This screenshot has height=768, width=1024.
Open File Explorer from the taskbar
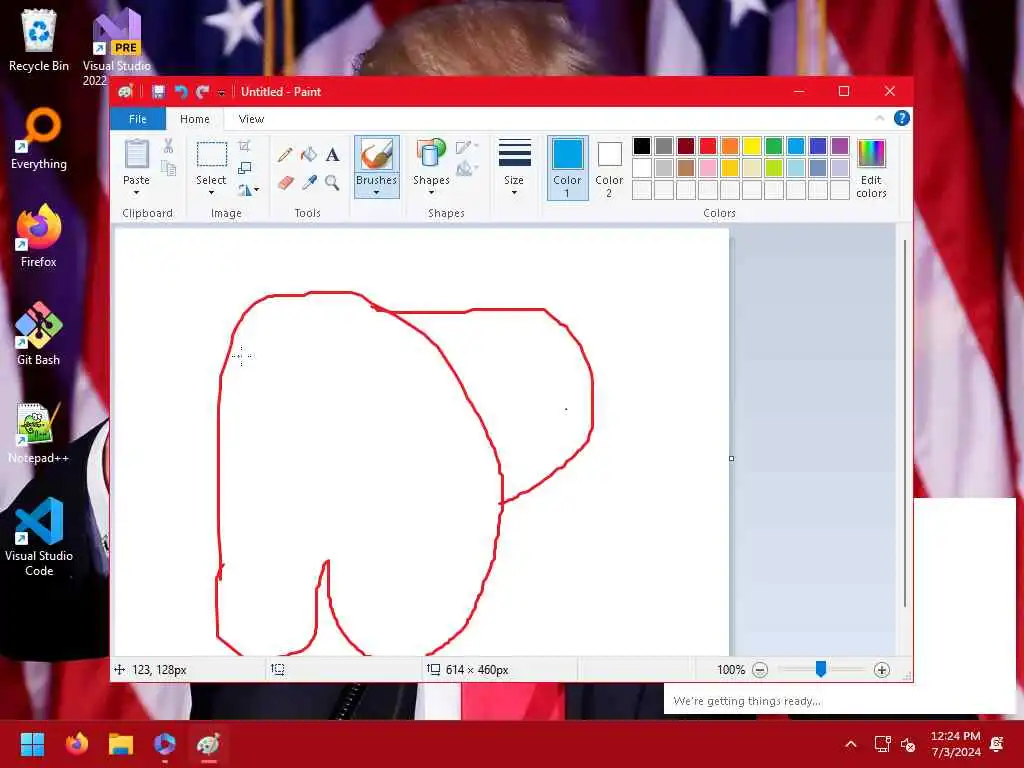[121, 744]
